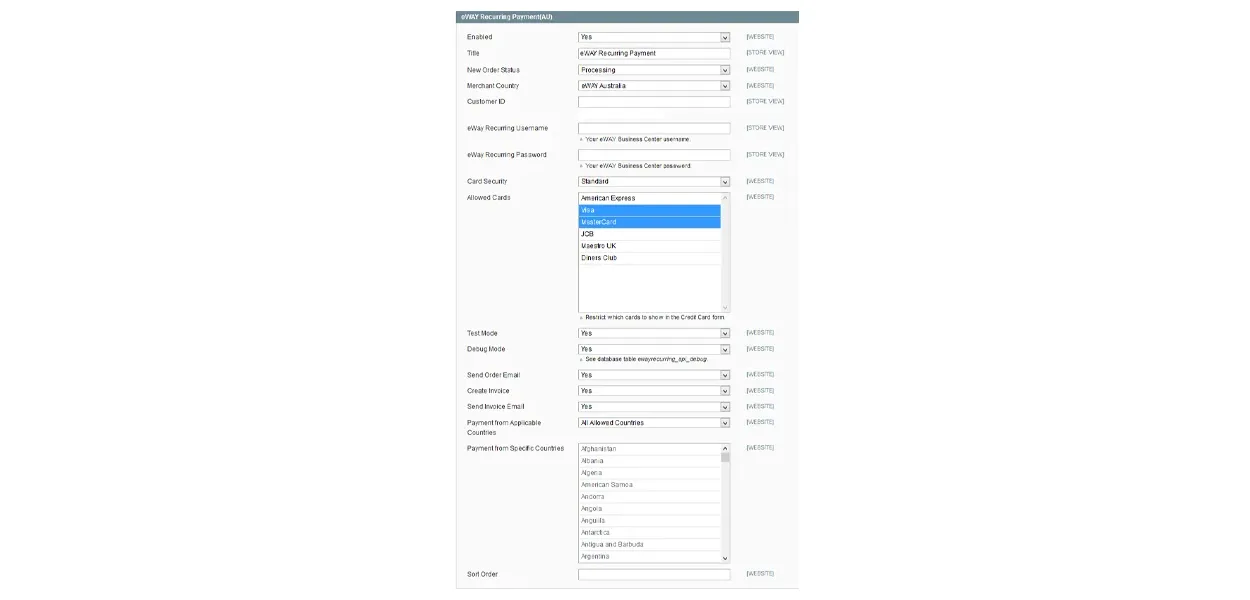Open the Debug Mode dropdown
The height and width of the screenshot is (600, 1250).
pyautogui.click(x=654, y=349)
